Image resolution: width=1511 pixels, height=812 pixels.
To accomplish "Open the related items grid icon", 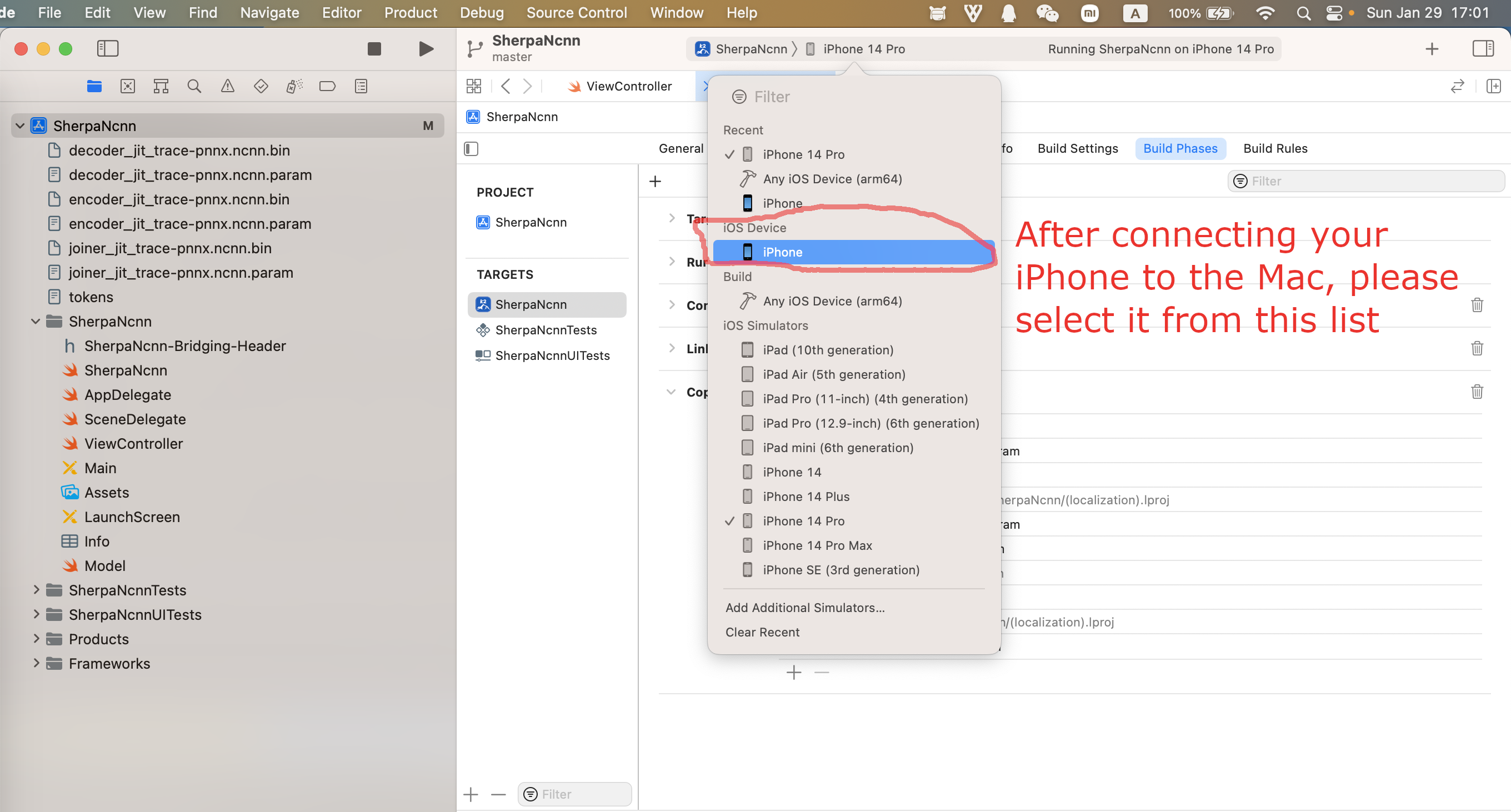I will point(474,87).
